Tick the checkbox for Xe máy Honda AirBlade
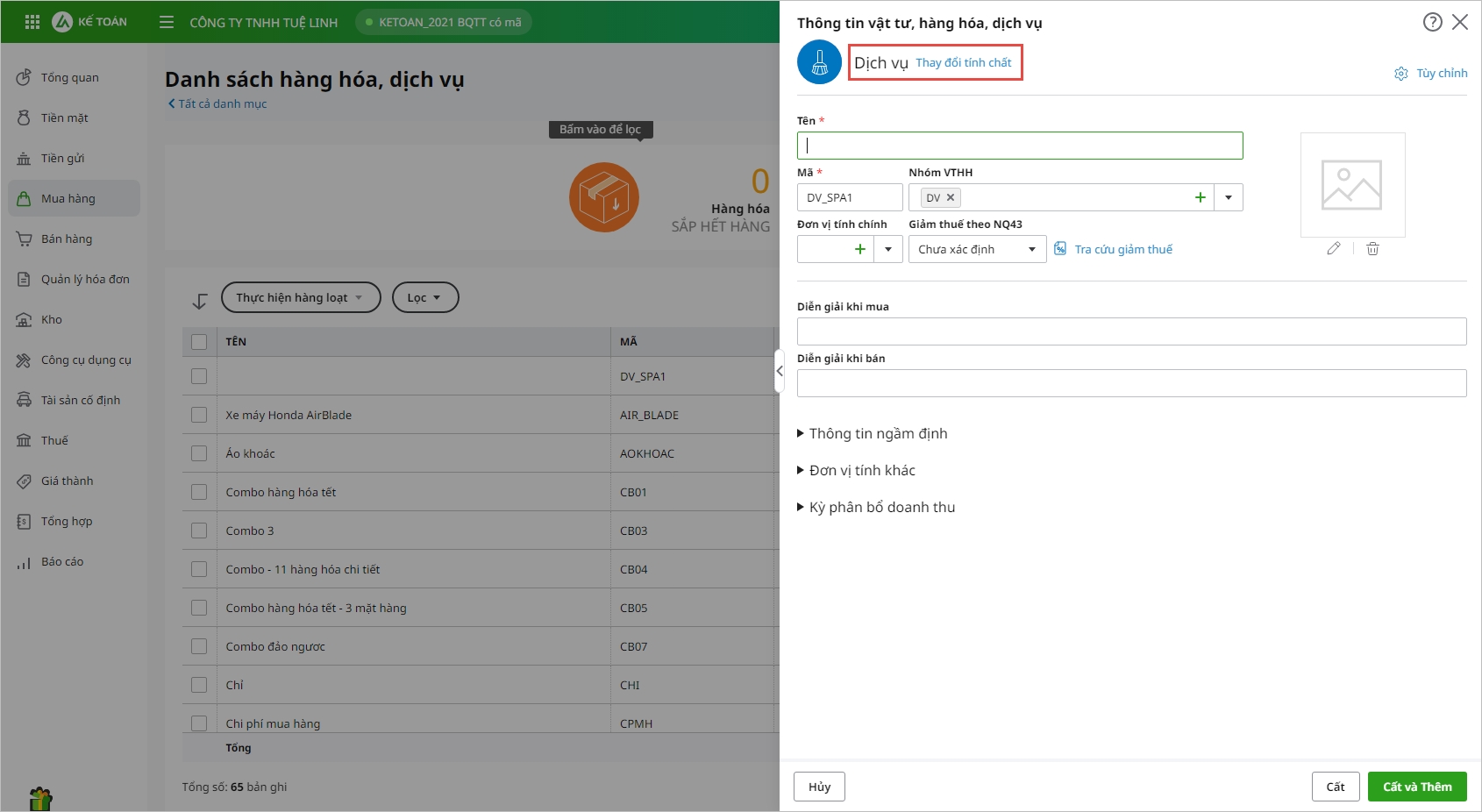The image size is (1482, 812). pyautogui.click(x=199, y=415)
